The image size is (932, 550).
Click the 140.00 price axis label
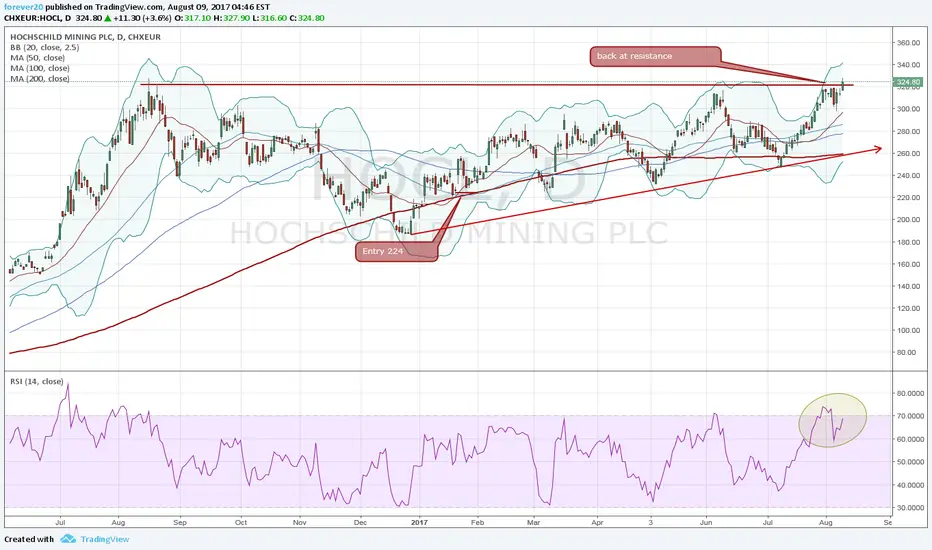(x=909, y=286)
